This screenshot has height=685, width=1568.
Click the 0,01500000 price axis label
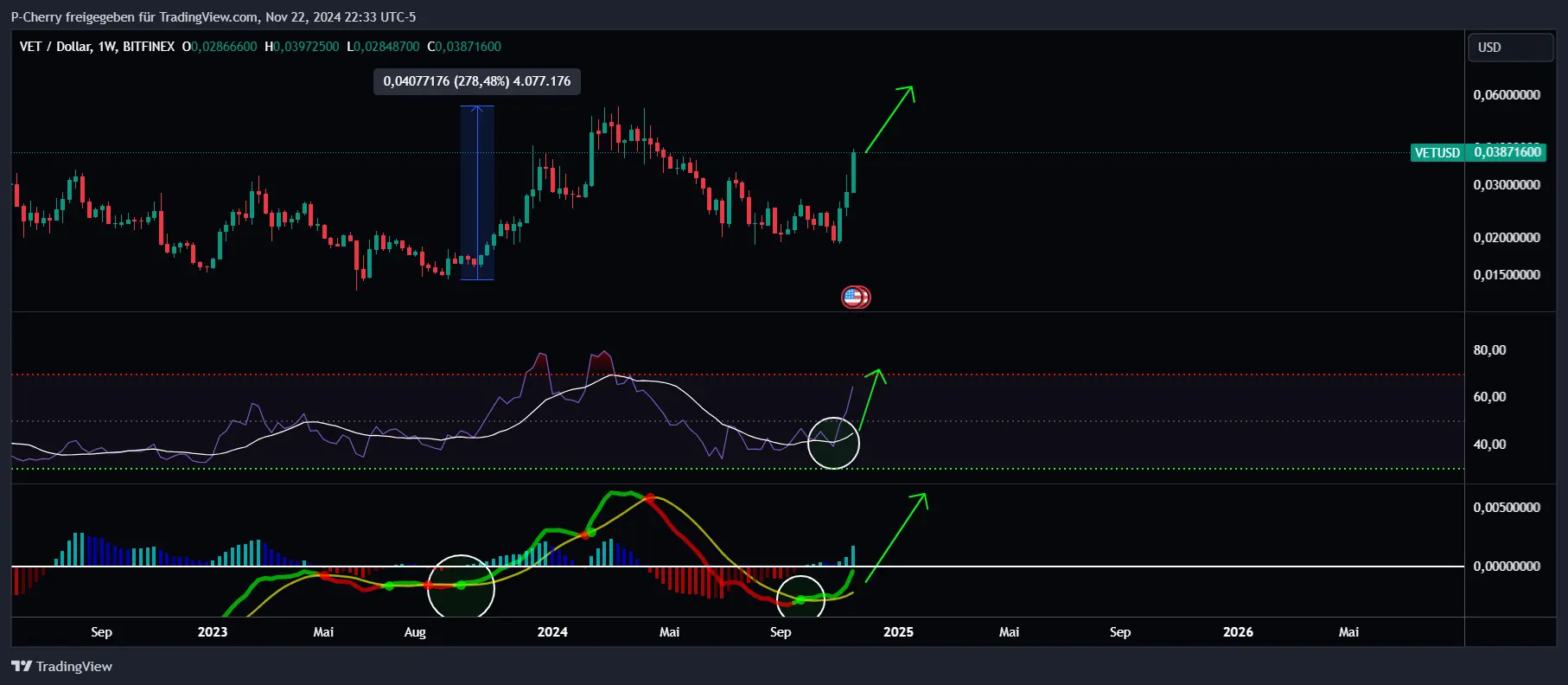[x=1507, y=275]
